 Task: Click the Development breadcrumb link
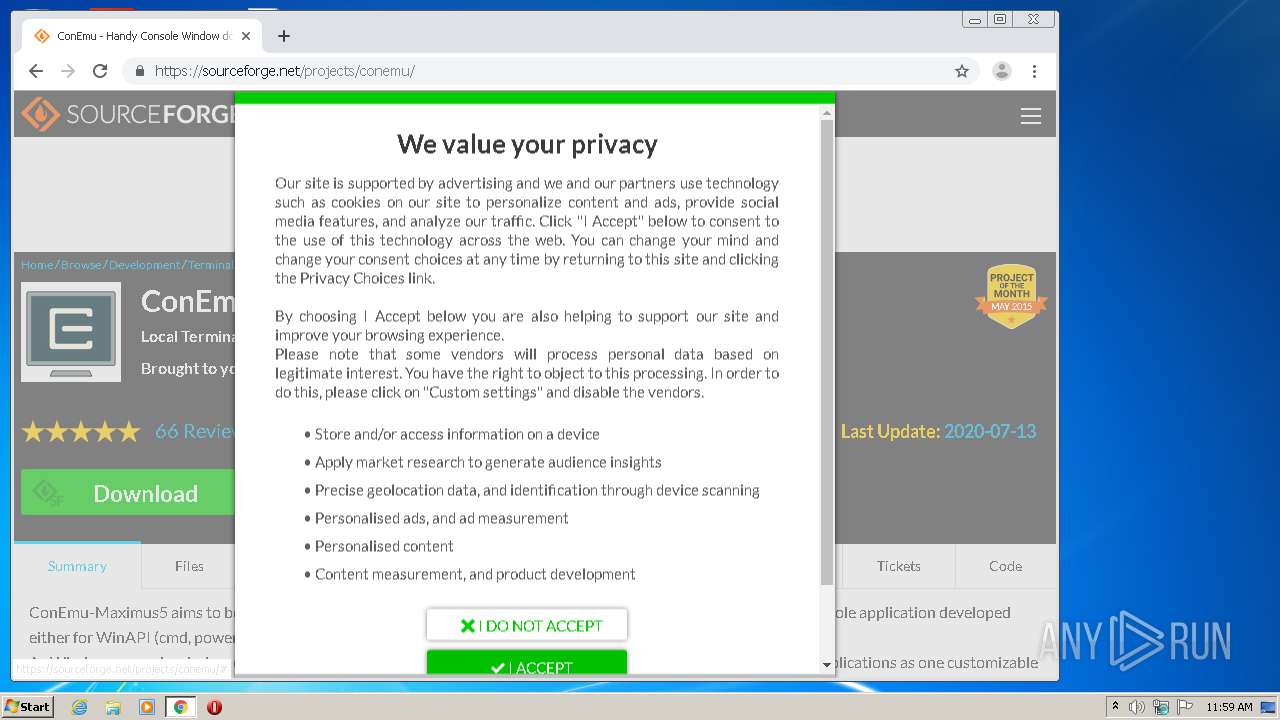click(x=145, y=265)
